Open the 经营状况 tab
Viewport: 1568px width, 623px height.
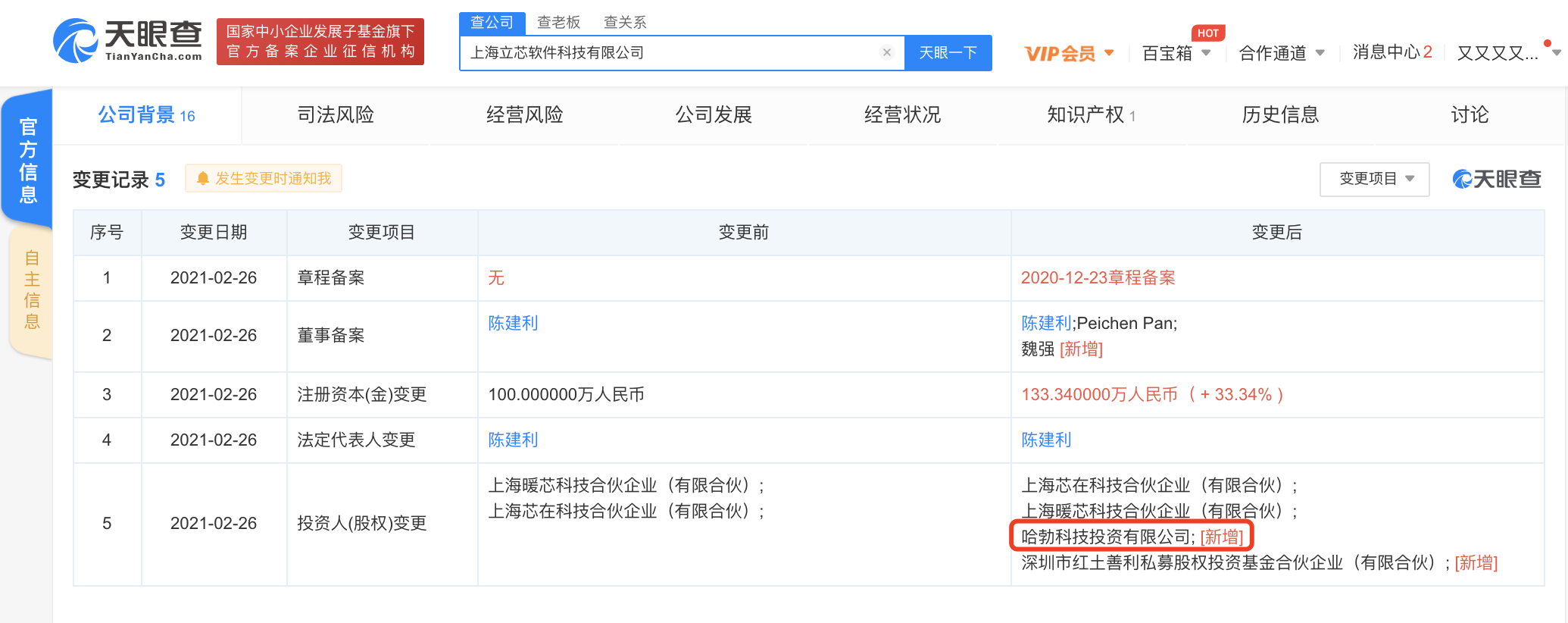pos(902,115)
